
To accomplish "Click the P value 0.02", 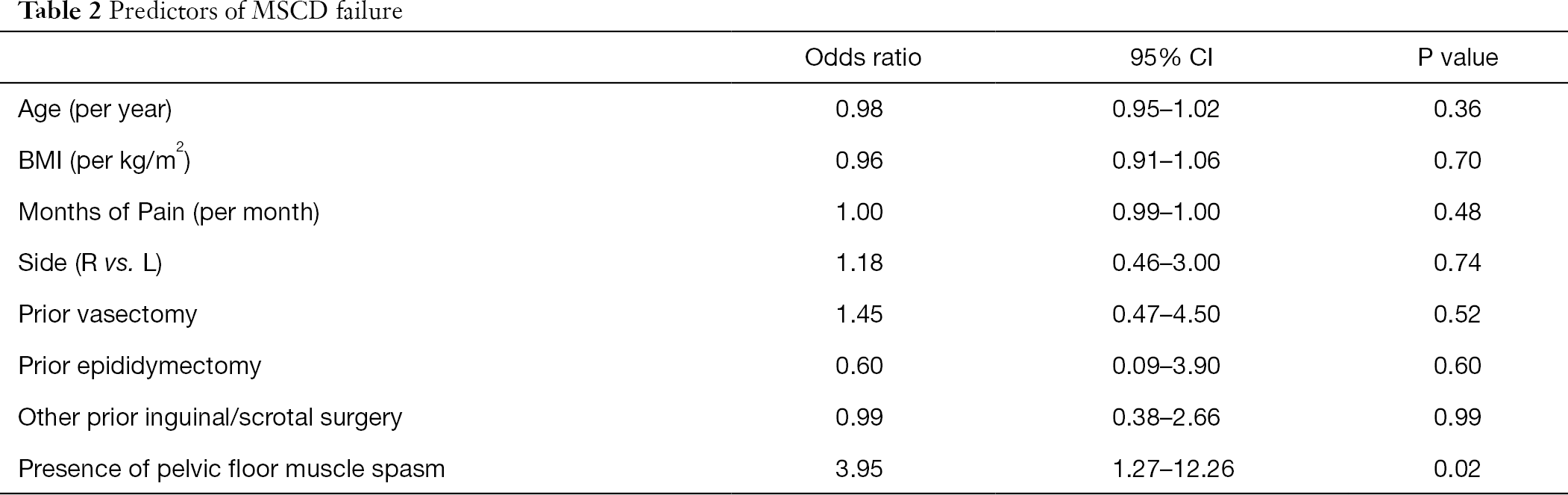I will 1458,469.
